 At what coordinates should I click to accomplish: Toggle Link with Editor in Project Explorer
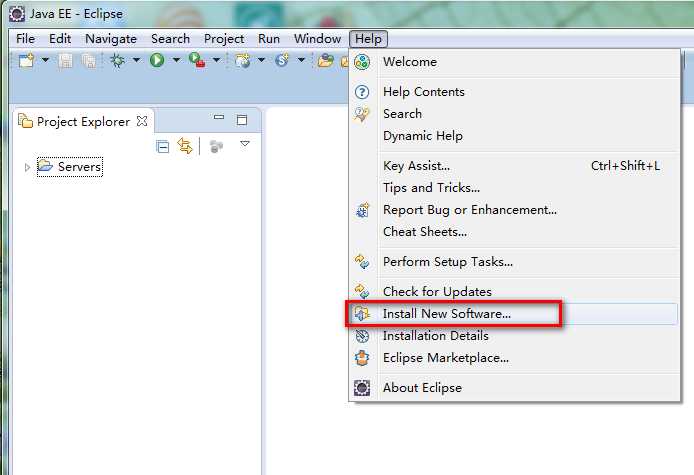click(185, 146)
